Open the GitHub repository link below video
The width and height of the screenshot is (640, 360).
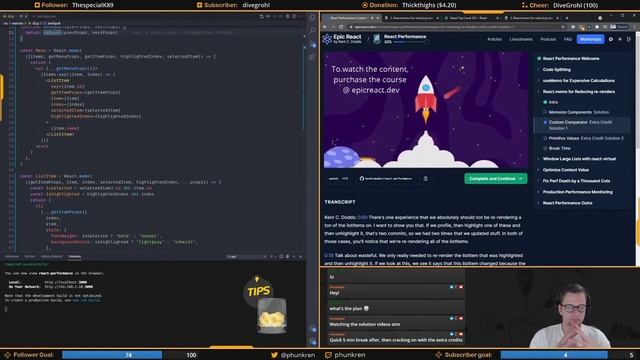click(386, 179)
